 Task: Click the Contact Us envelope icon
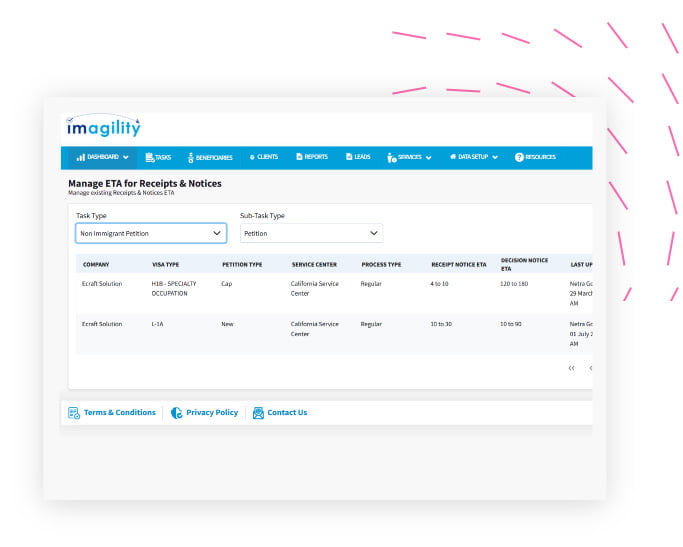(x=258, y=412)
